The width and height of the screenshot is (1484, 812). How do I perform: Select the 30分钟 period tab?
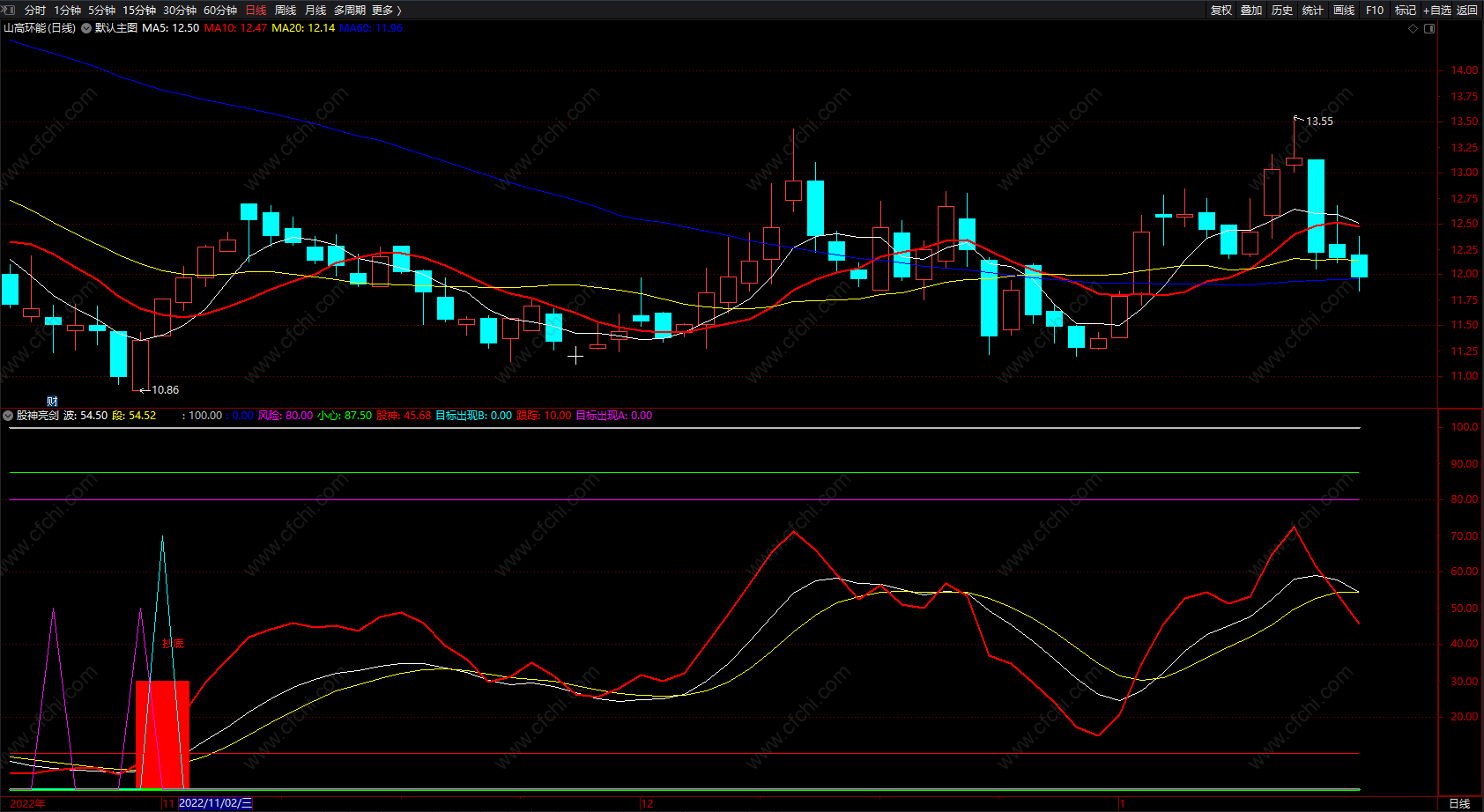pyautogui.click(x=180, y=11)
